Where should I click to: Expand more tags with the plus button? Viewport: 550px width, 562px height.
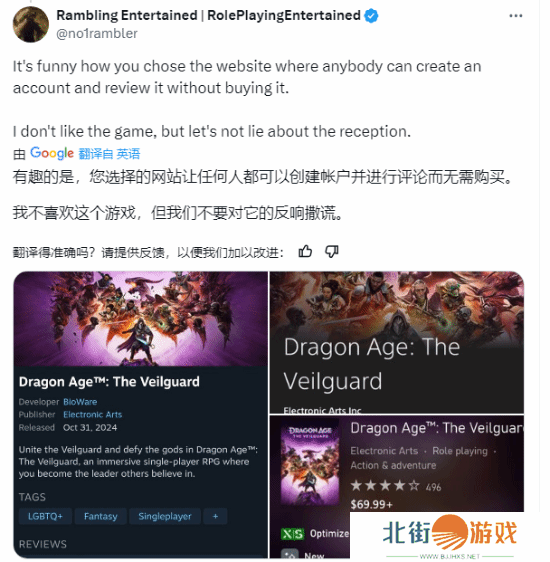tap(215, 516)
